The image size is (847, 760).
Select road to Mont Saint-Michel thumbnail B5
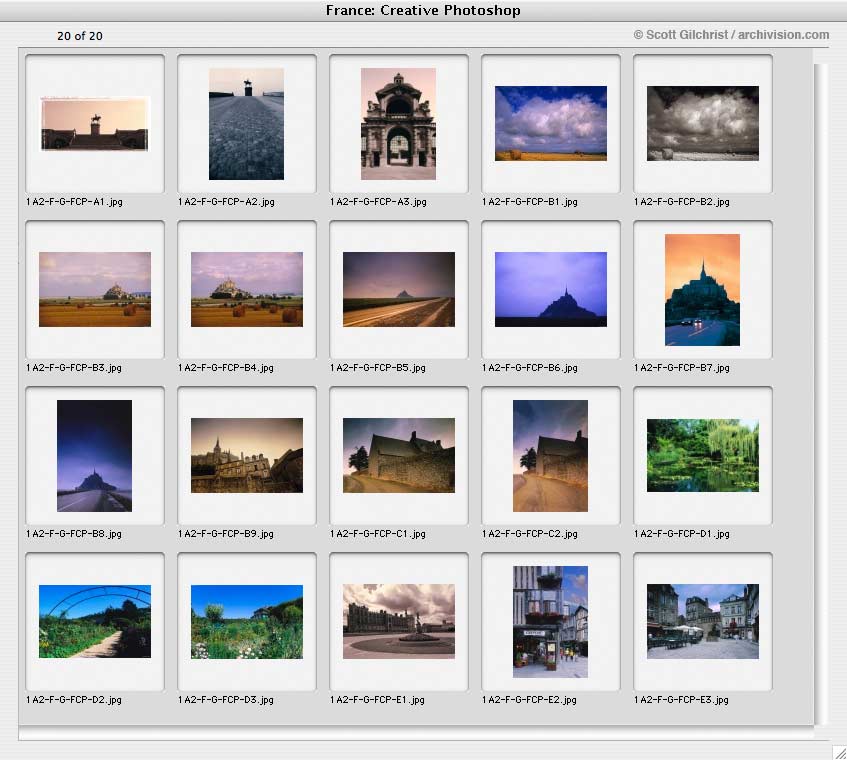399,289
